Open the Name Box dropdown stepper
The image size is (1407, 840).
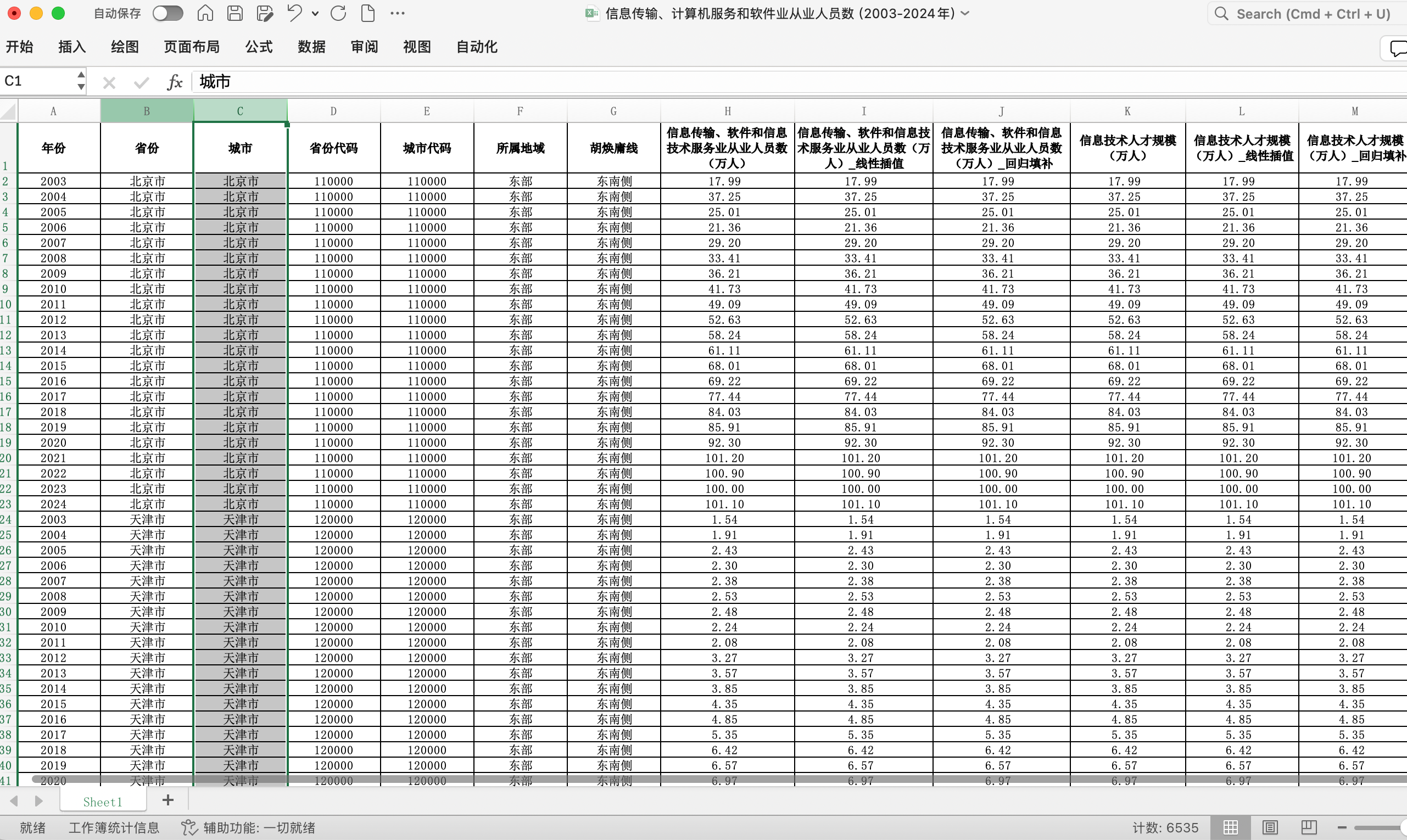click(x=81, y=81)
